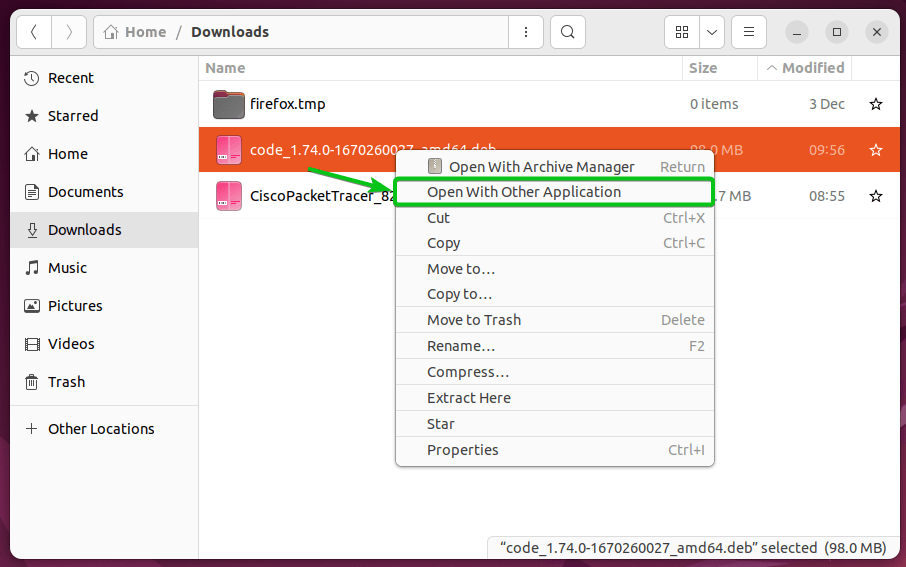Choose Compress… from the context menu

[555, 372]
